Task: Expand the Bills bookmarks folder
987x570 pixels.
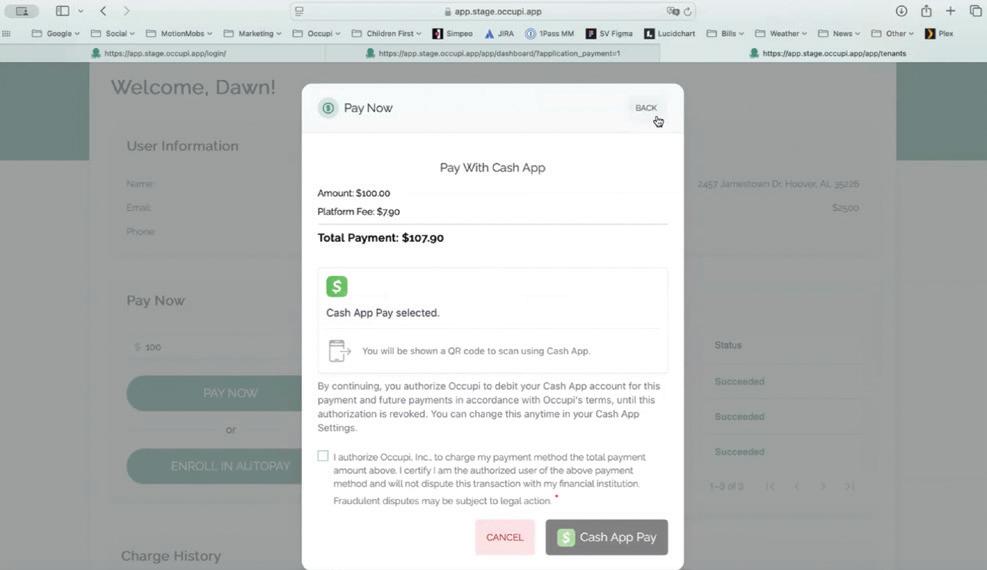Action: click(725, 33)
